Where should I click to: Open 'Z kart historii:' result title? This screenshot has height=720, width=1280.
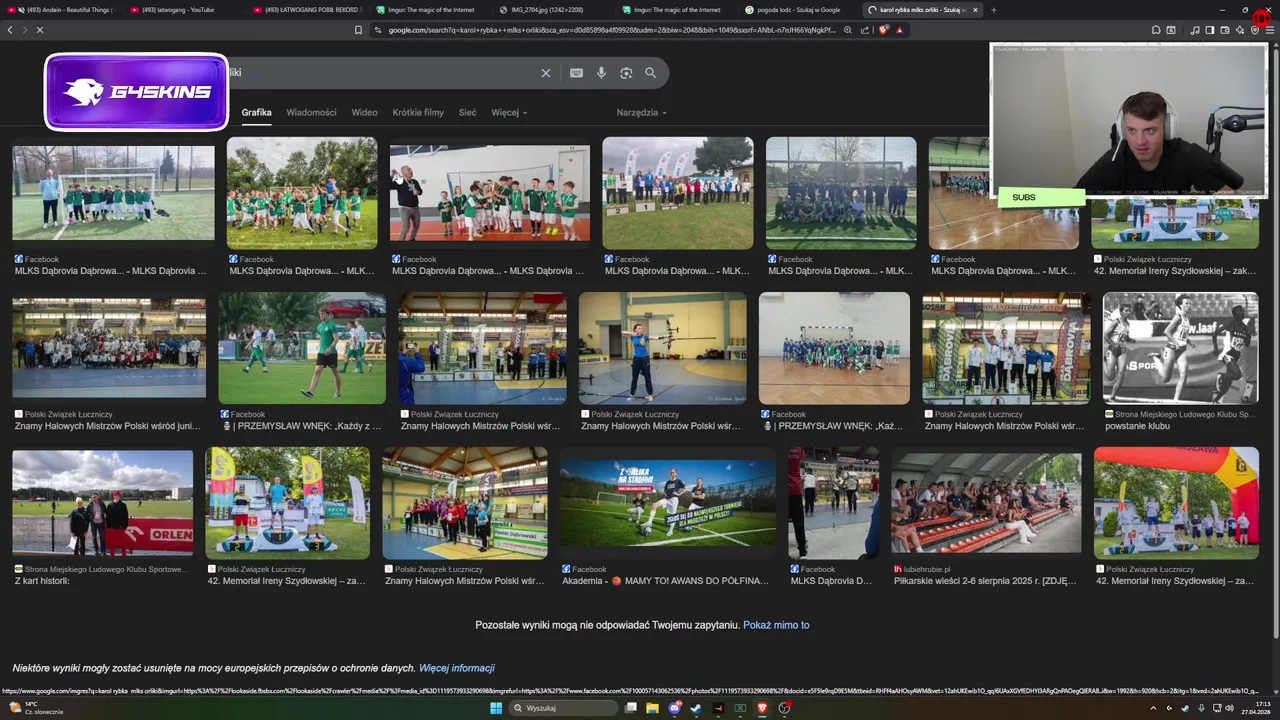[42, 581]
